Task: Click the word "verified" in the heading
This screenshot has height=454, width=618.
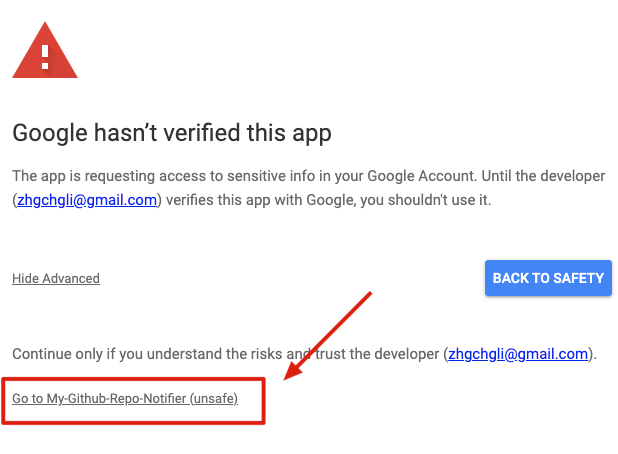Action: [216, 133]
